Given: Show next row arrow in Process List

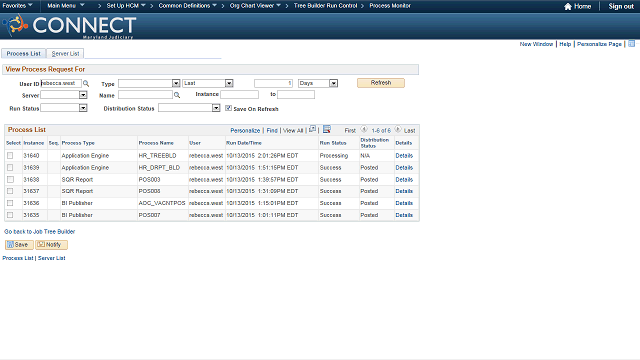Looking at the screenshot, I should [398, 129].
